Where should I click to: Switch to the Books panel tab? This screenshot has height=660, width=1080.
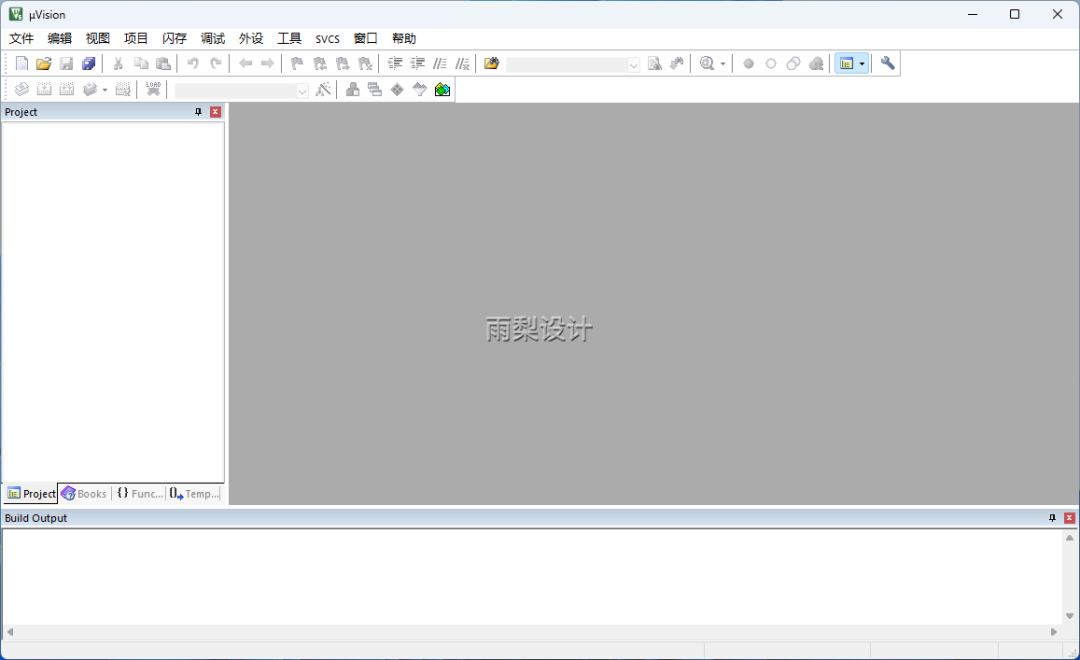(83, 493)
